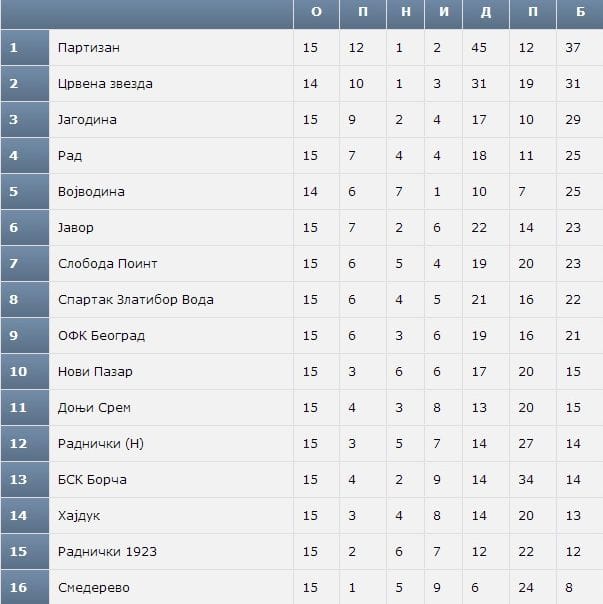Select Јагодина in the standings
This screenshot has height=604, width=603.
pyautogui.click(x=87, y=120)
